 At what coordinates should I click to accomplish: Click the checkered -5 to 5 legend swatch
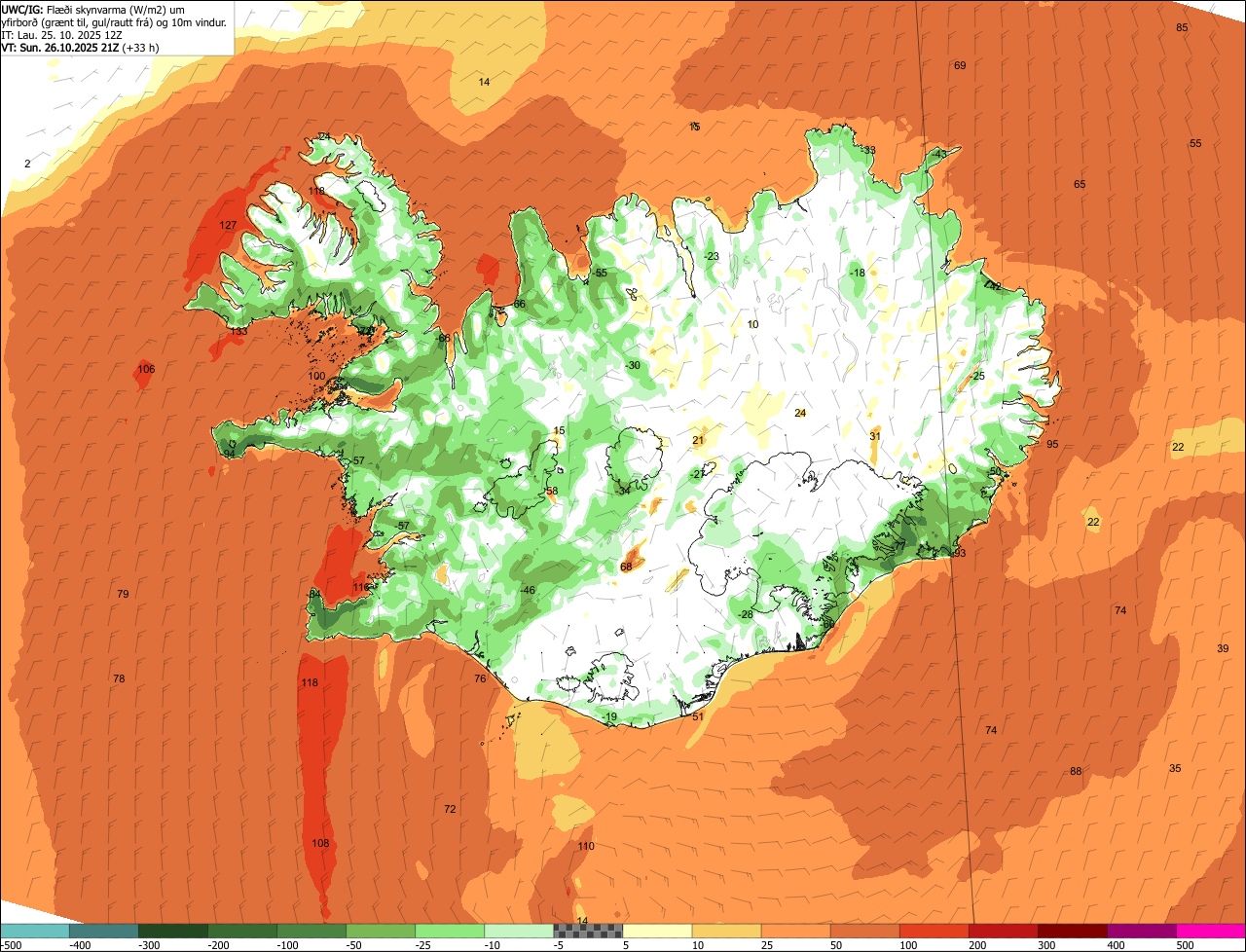point(588,932)
